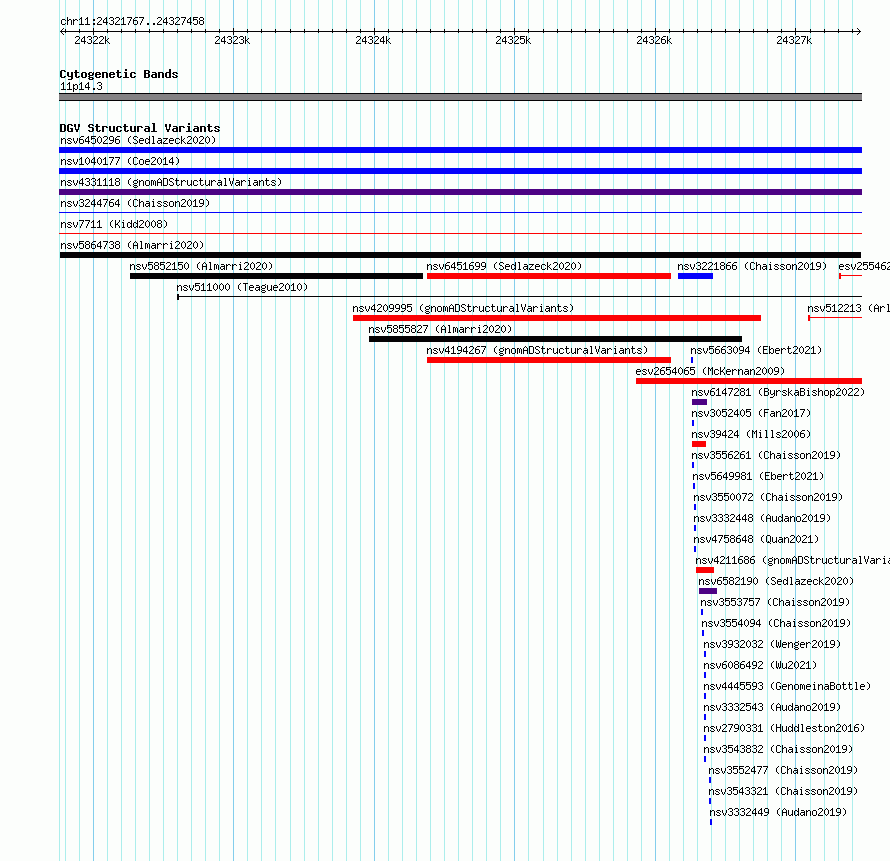
Task: Select nsv4209995 (gnomADStructuralVariants) label
Action: click(x=463, y=308)
